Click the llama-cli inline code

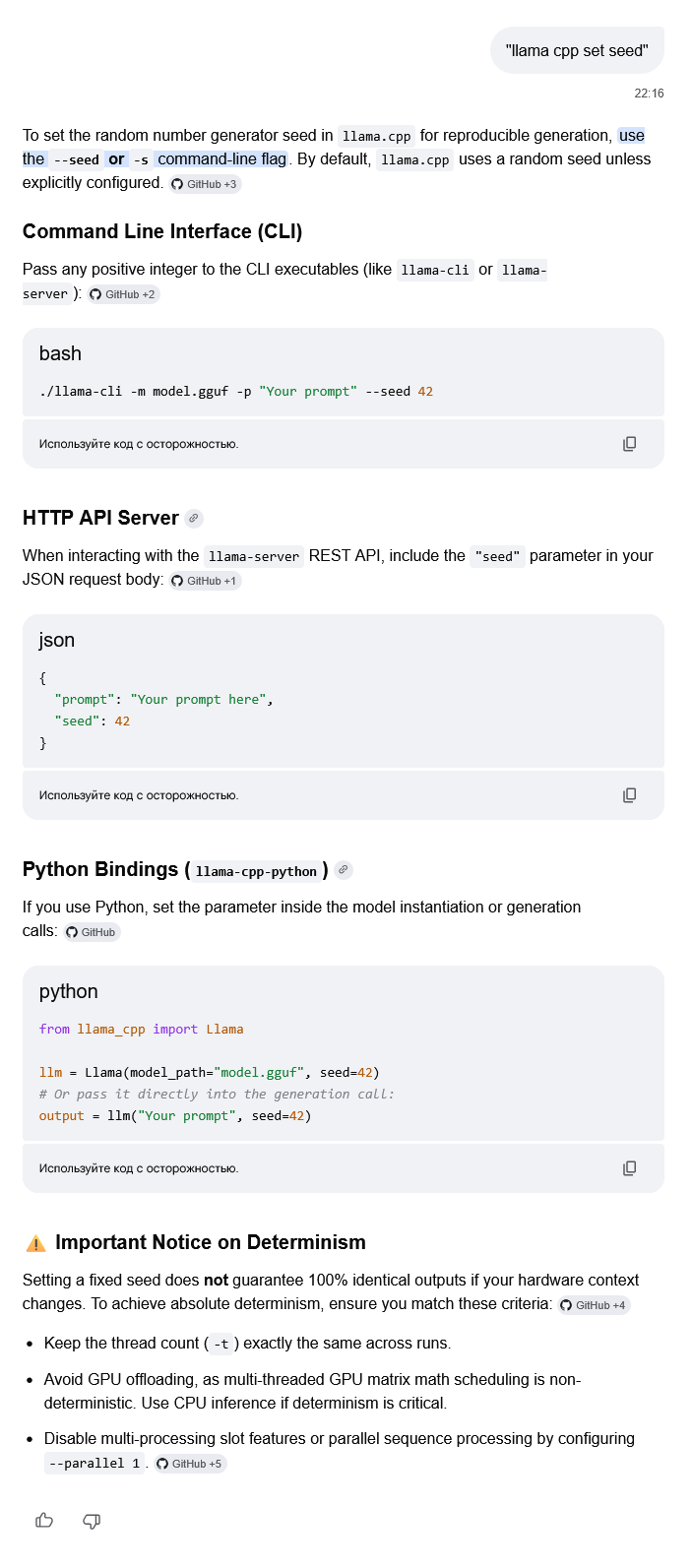coord(435,270)
